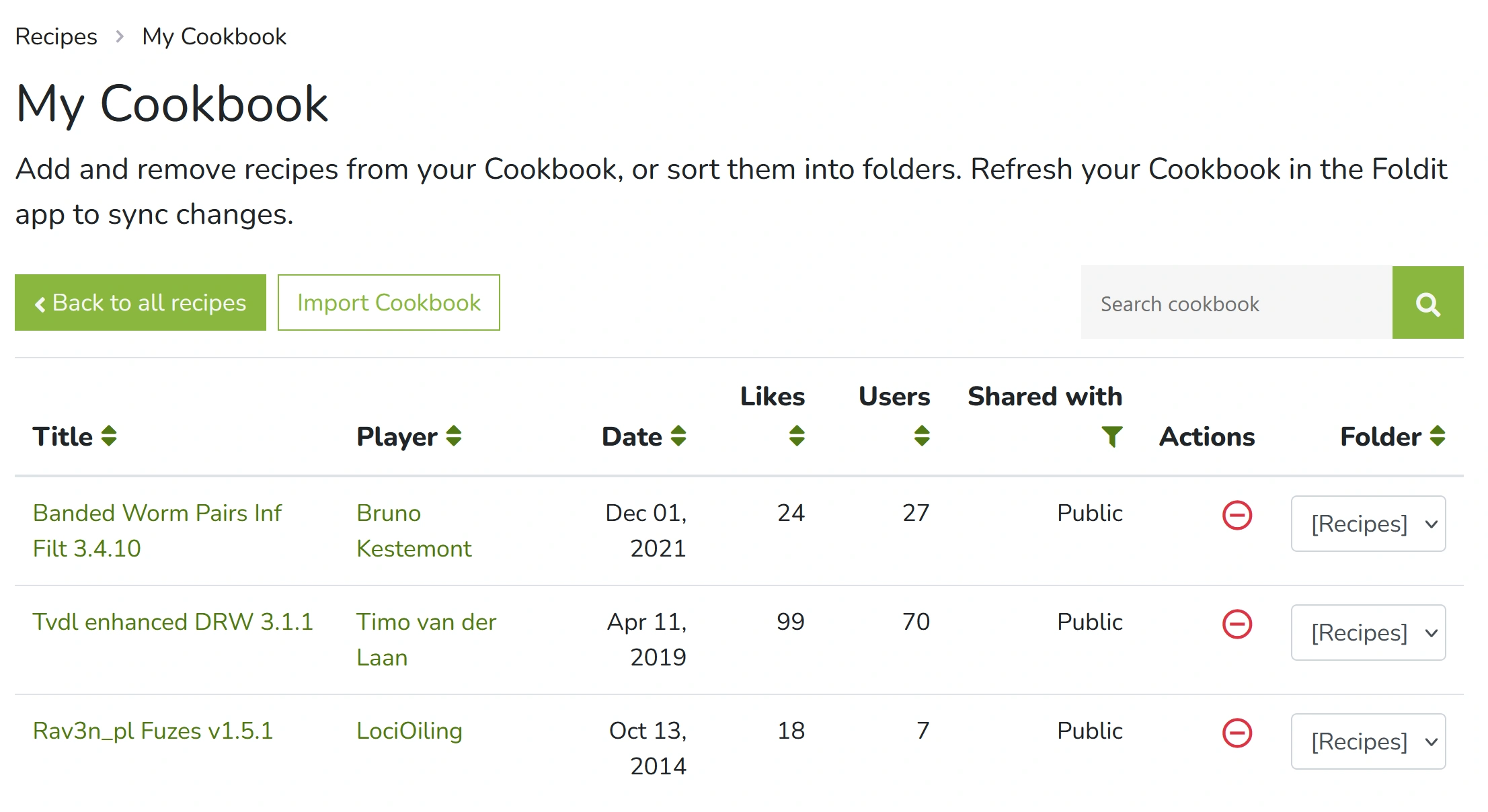Sort table by Likes column

point(797,436)
